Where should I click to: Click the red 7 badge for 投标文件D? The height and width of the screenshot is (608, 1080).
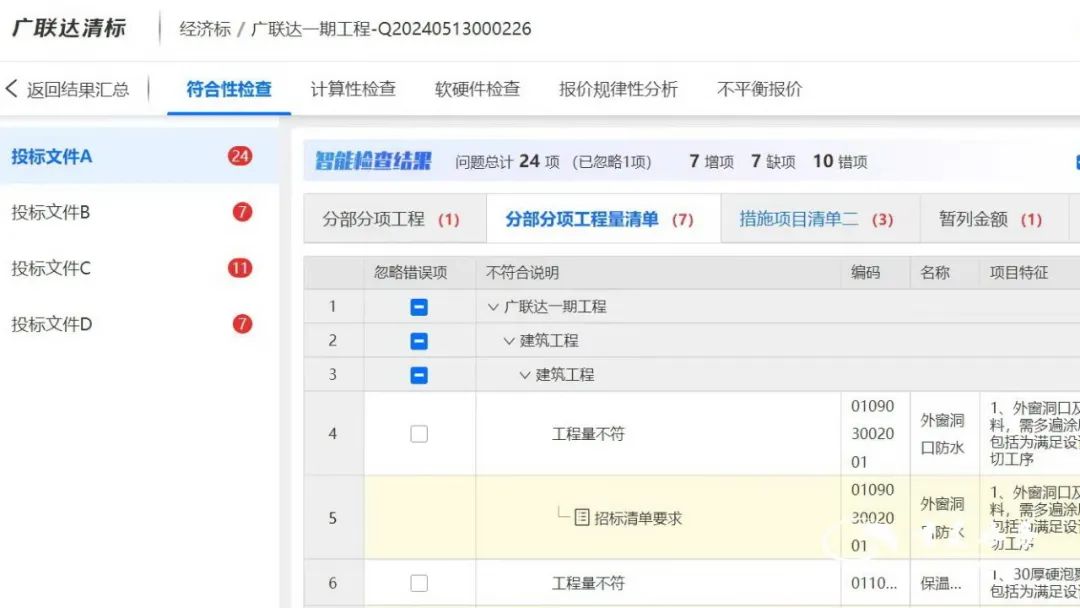pos(242,324)
